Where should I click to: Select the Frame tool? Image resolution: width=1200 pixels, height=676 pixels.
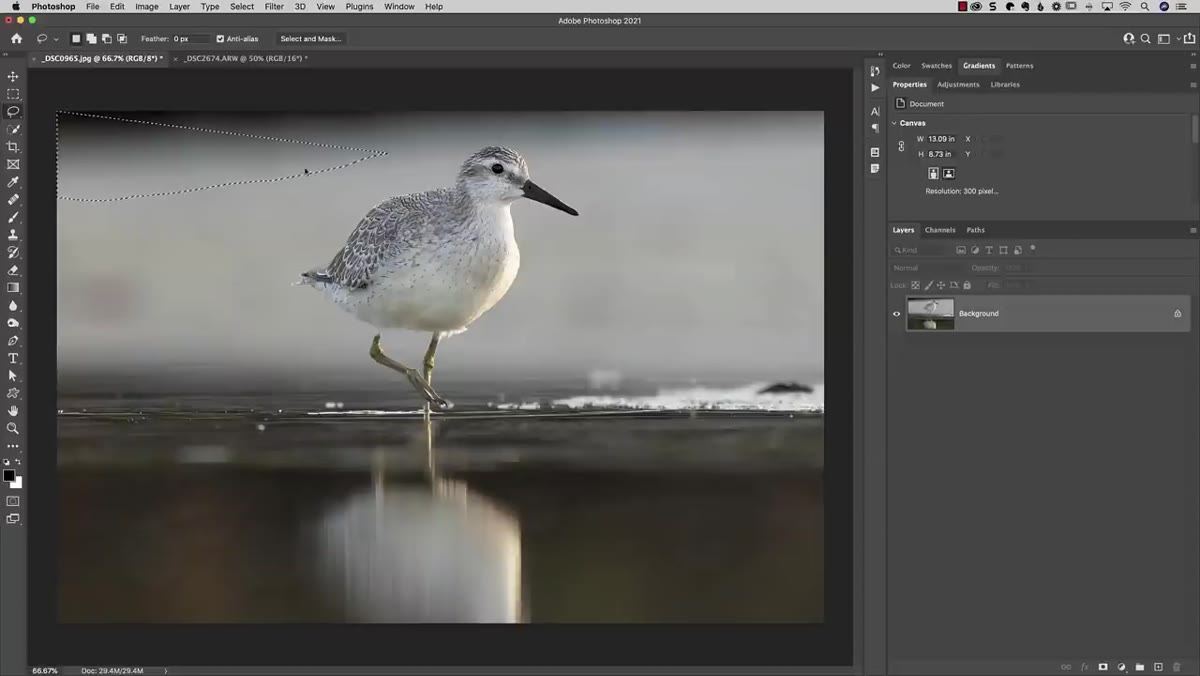coord(13,164)
